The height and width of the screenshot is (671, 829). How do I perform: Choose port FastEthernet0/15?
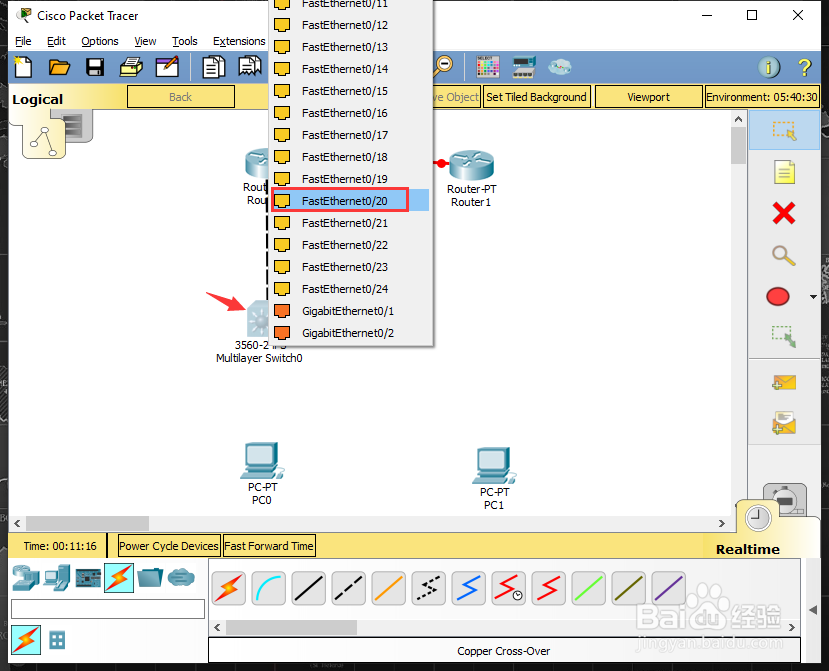coord(350,91)
